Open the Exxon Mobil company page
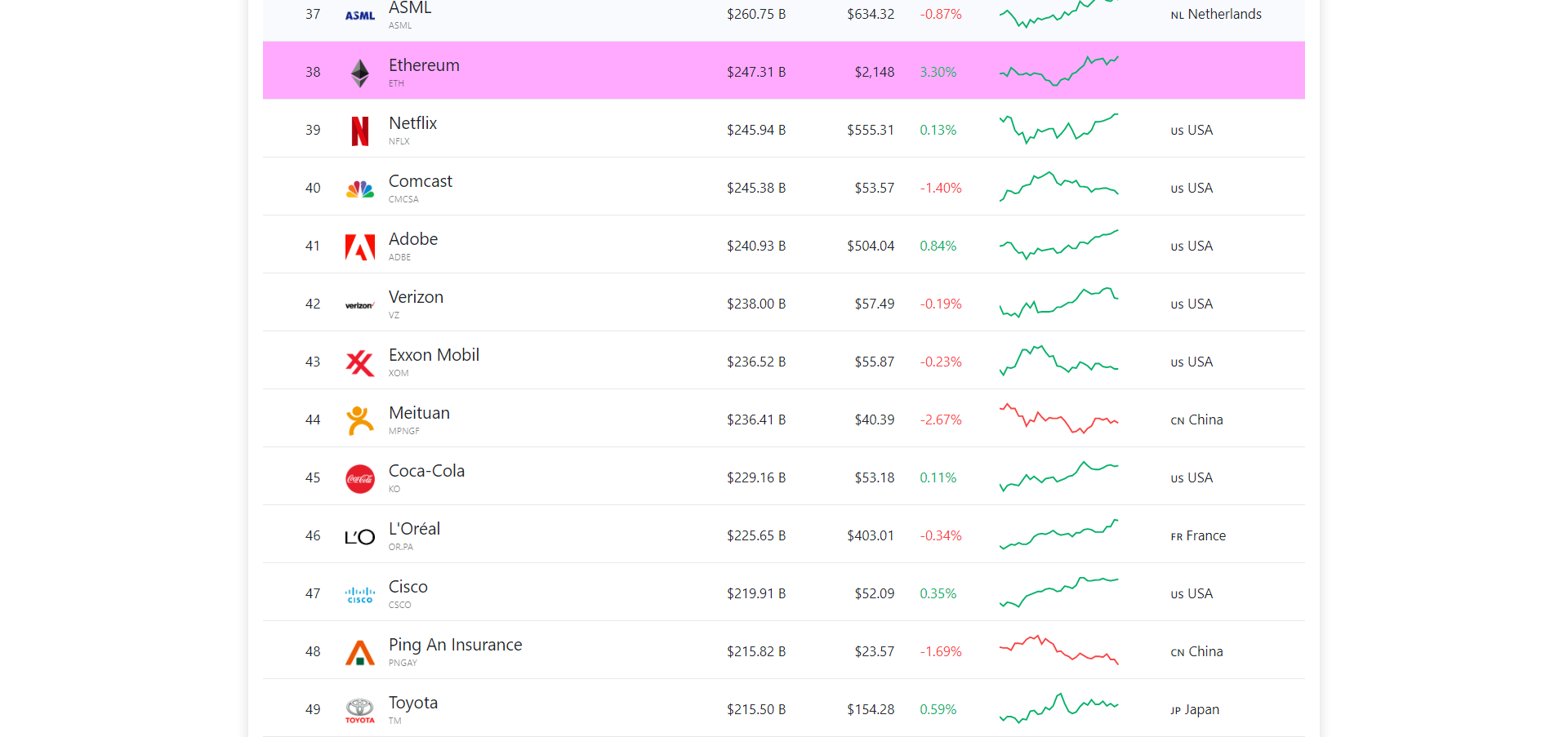 pyautogui.click(x=434, y=355)
